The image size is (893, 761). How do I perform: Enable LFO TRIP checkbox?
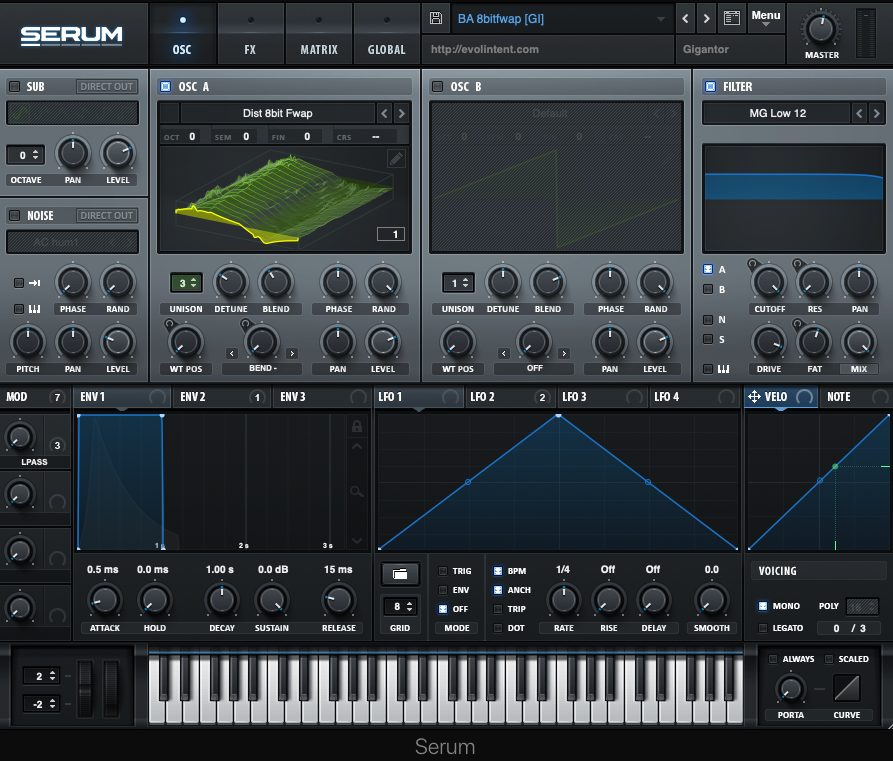498,609
